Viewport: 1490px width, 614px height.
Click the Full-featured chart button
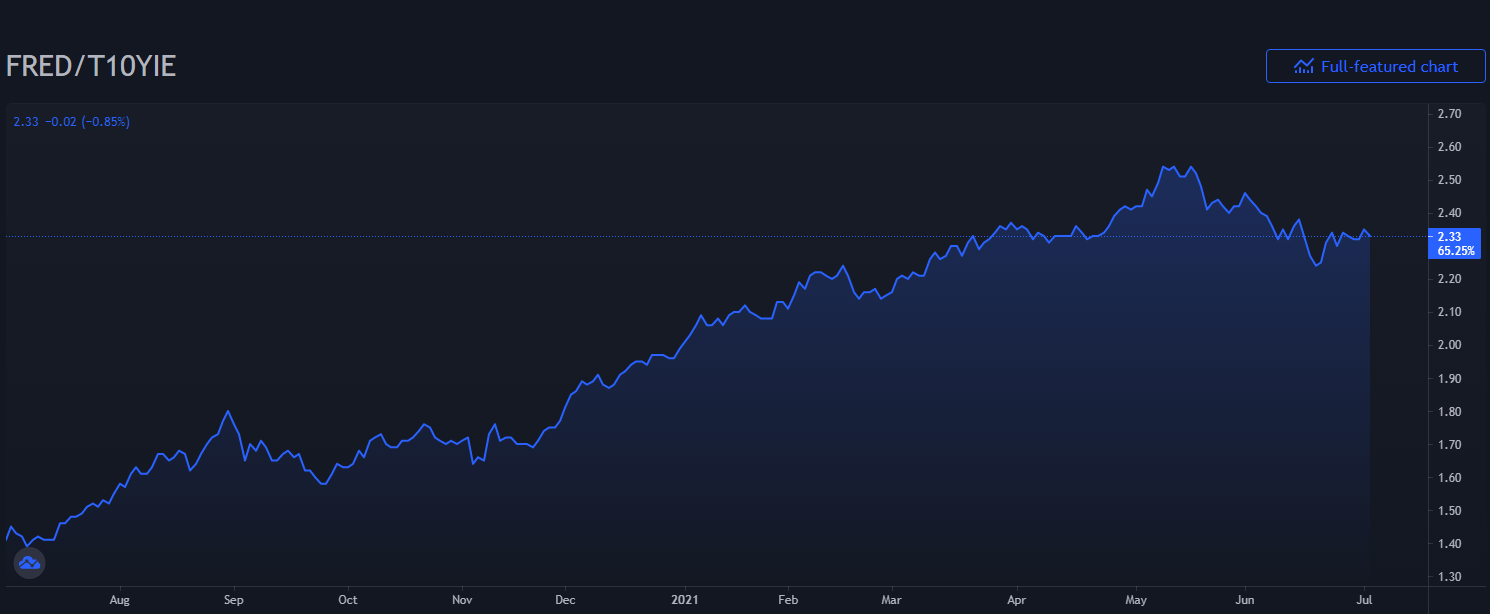(x=1375, y=66)
